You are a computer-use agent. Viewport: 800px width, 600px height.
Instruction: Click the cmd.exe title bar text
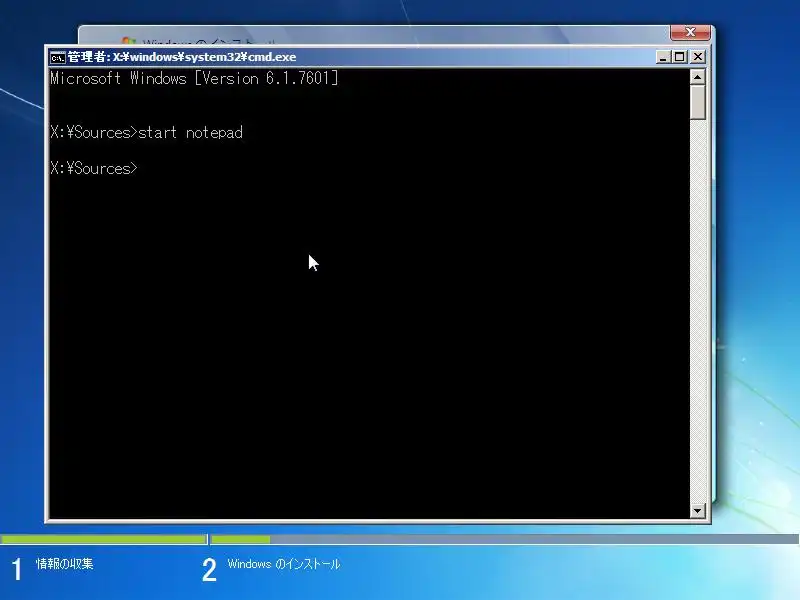pos(182,57)
